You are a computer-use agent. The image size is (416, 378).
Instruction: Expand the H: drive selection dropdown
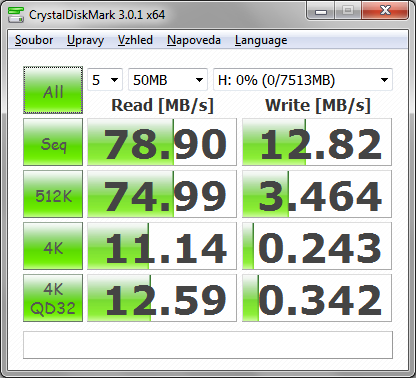[303, 80]
